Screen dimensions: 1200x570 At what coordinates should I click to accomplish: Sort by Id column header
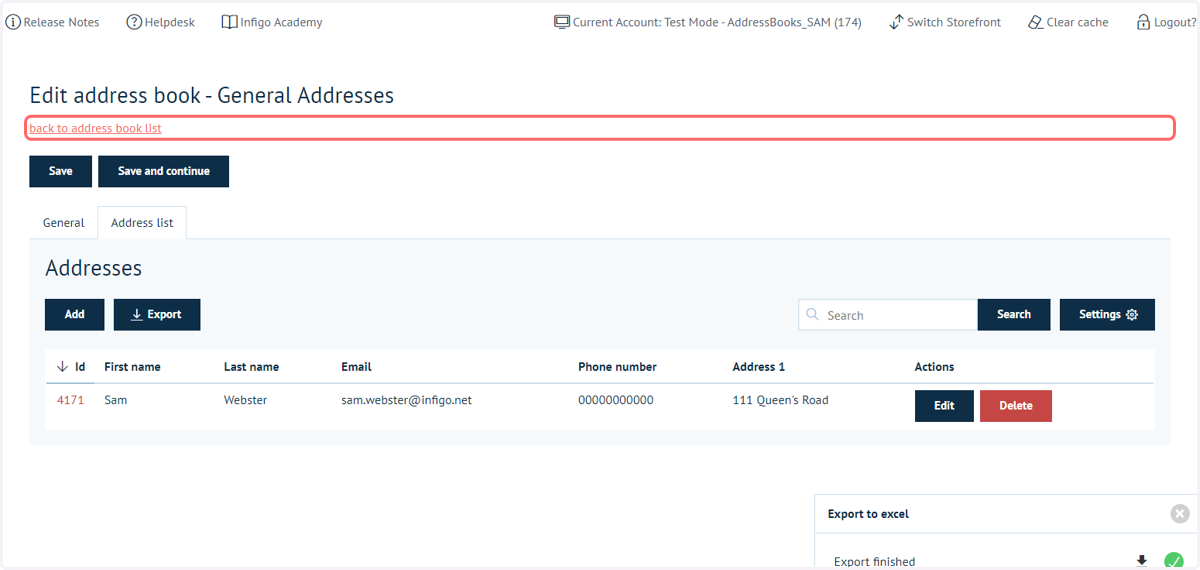coord(71,367)
